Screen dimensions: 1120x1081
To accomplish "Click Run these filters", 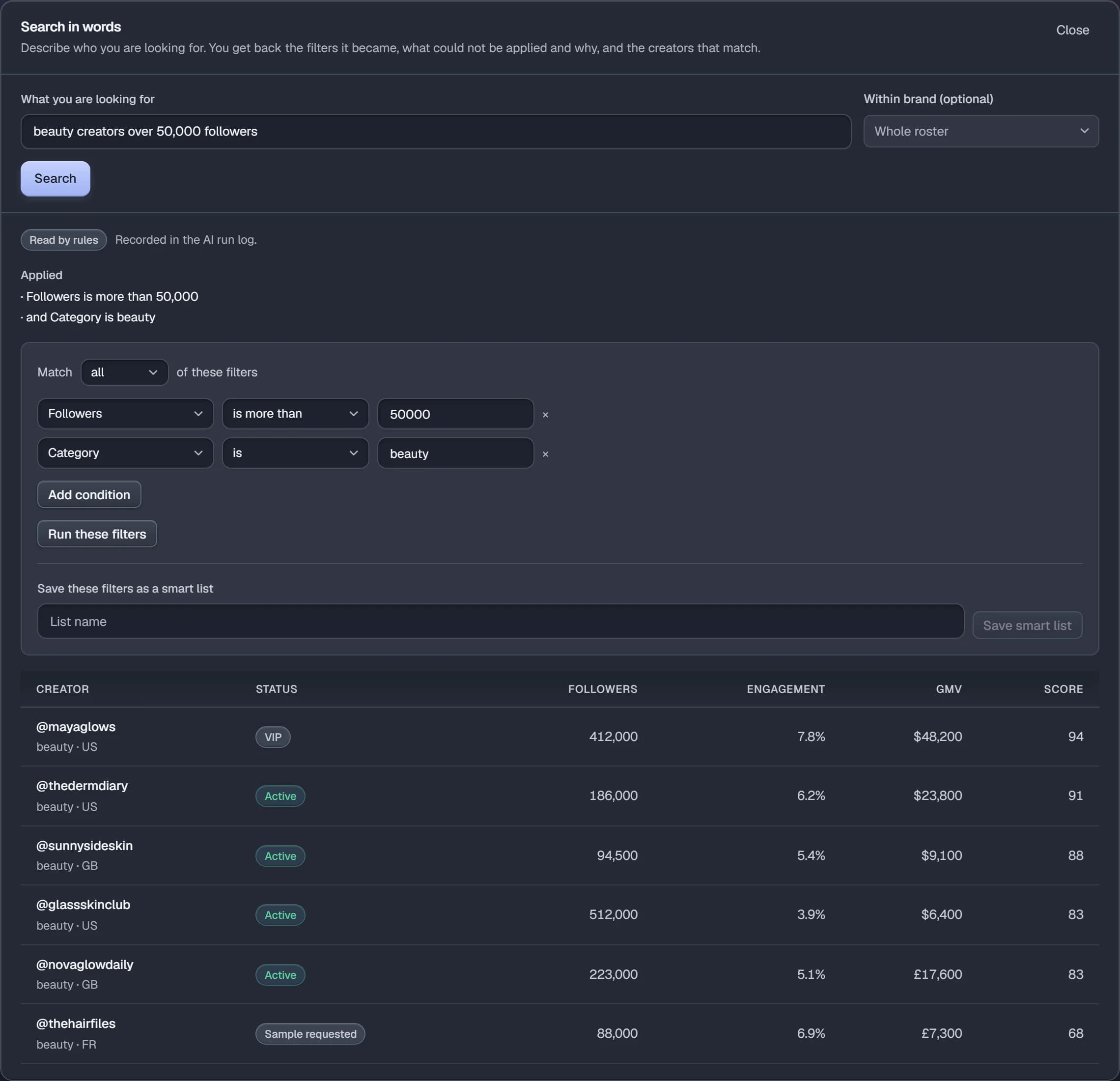I will [x=97, y=533].
